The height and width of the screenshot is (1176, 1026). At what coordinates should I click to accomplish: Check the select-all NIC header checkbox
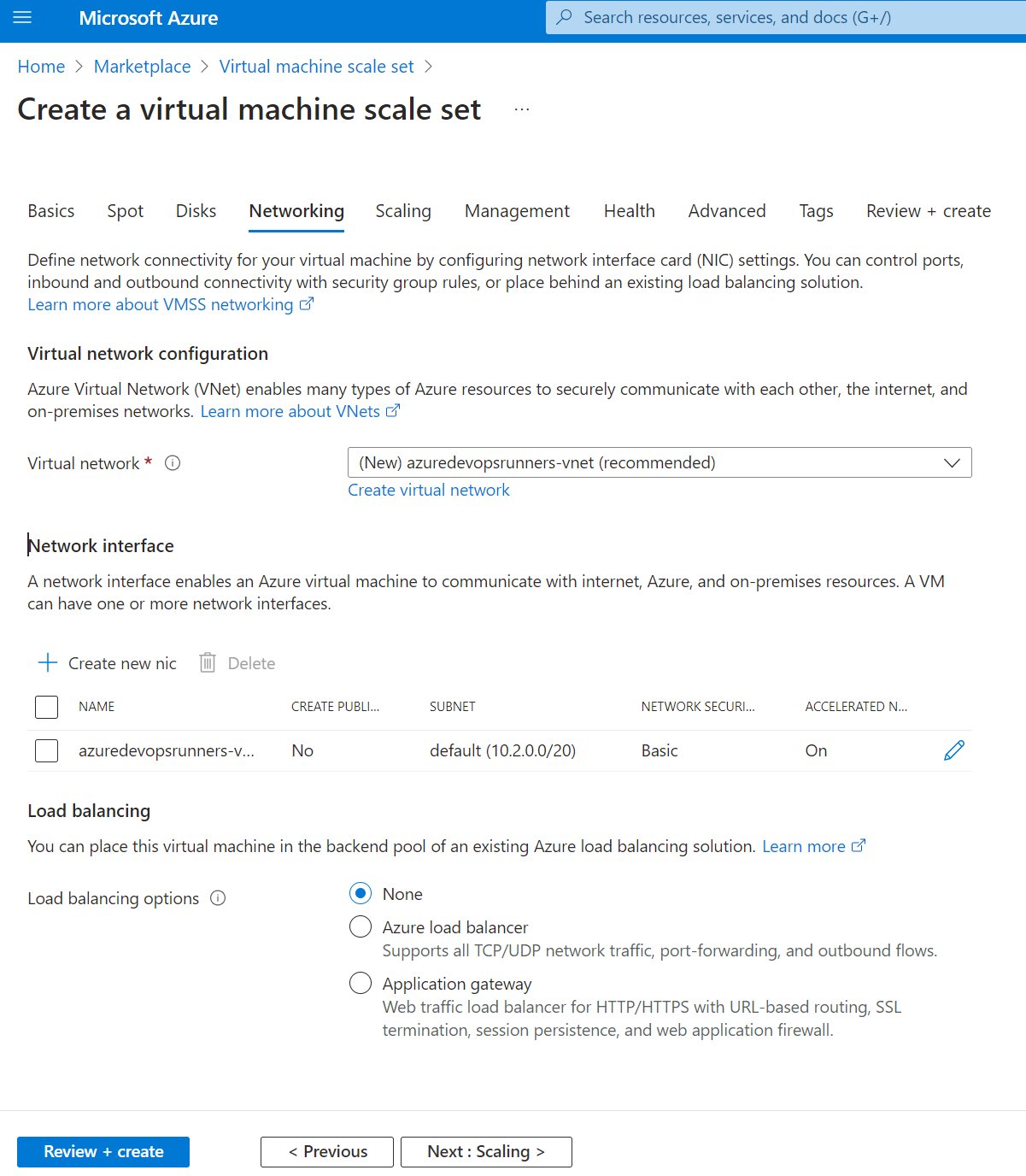point(47,707)
